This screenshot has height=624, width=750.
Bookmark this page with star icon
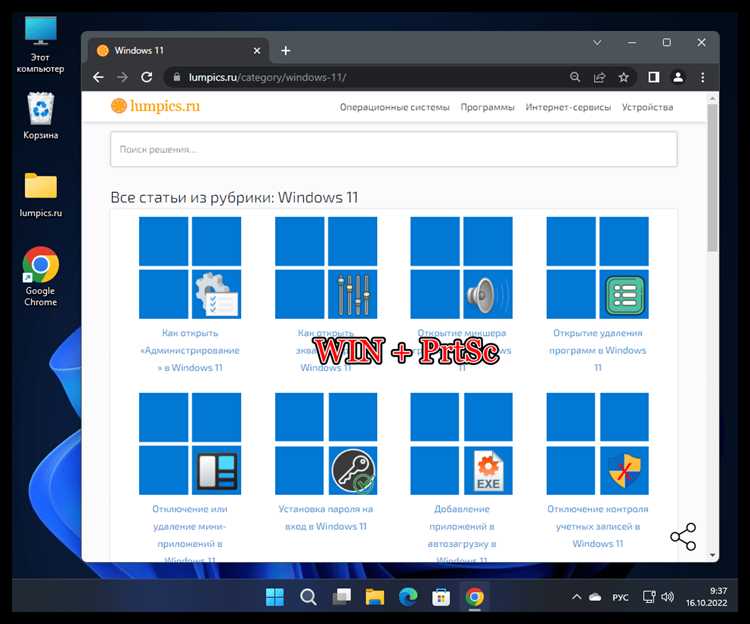click(x=623, y=77)
